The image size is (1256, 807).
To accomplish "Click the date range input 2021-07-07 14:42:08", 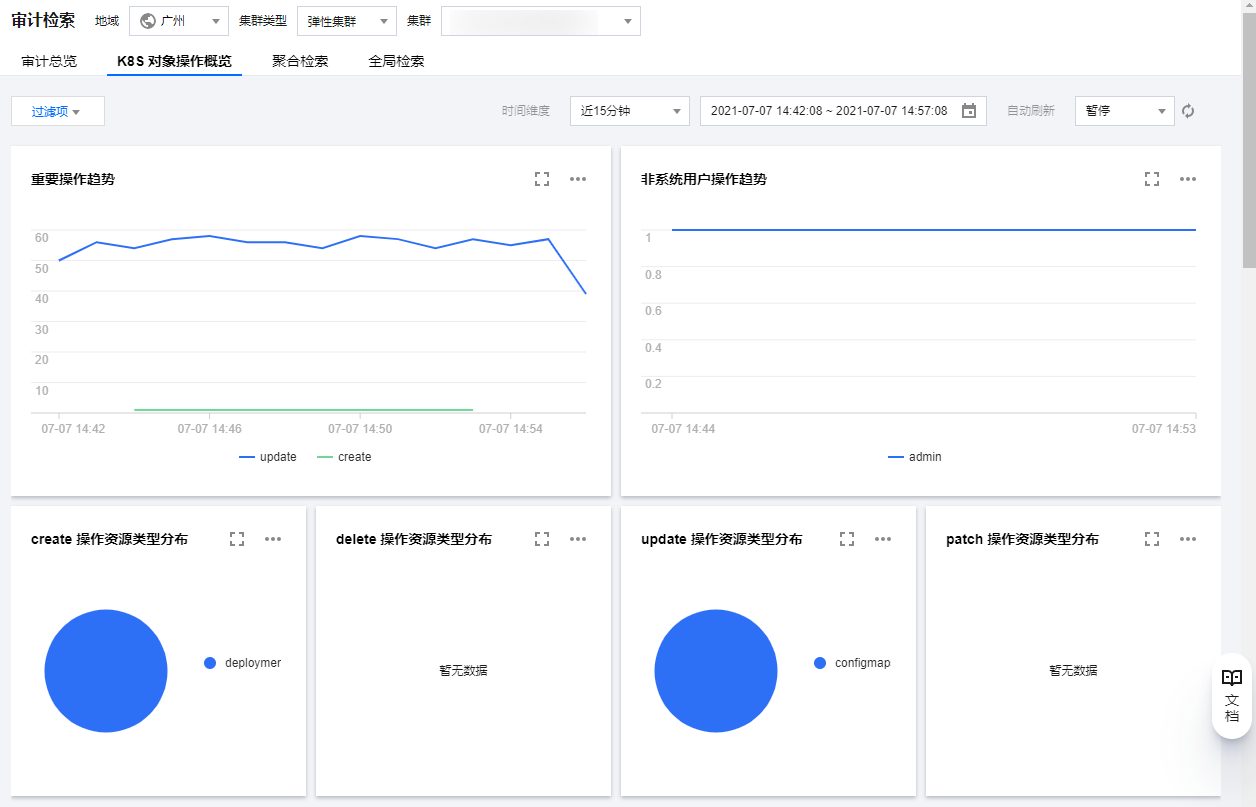I will pyautogui.click(x=843, y=111).
